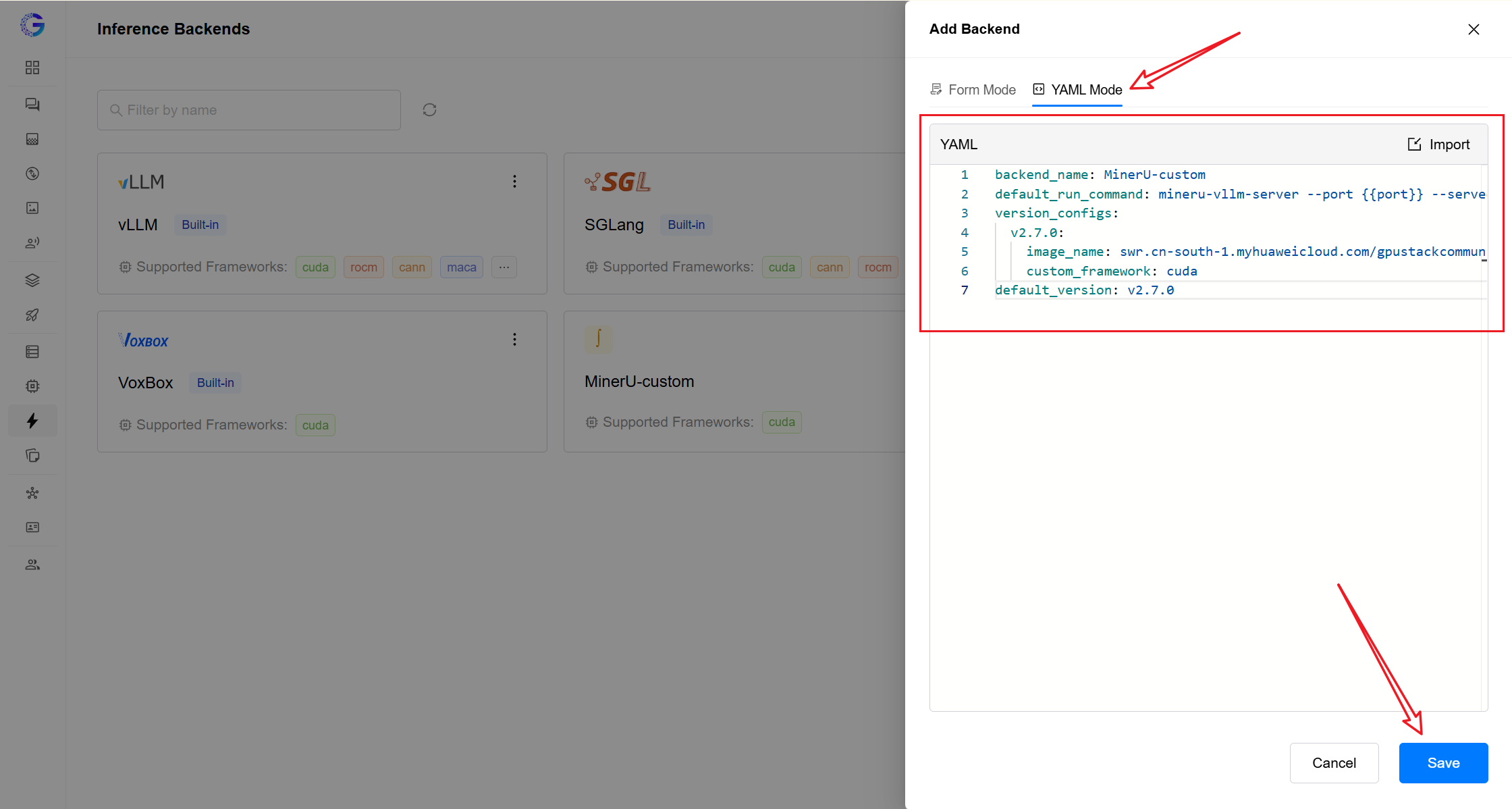Open the layers stack sidebar icon

(32, 280)
